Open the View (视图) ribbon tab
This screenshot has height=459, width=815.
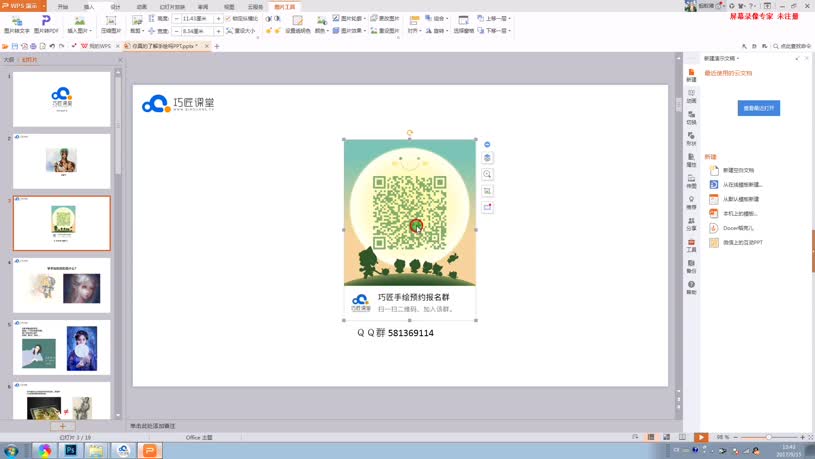(229, 7)
